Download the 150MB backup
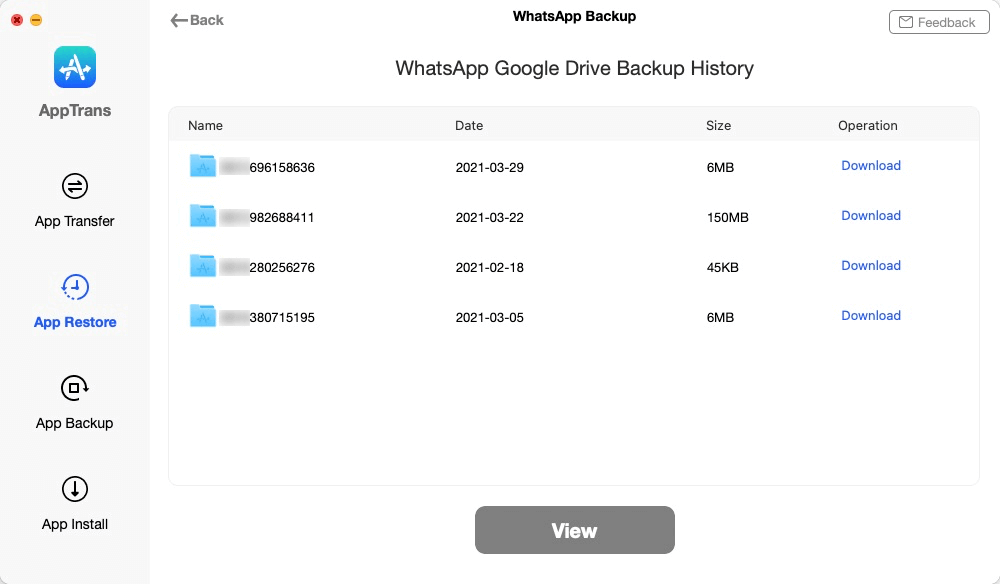The image size is (1000, 584). 870,216
